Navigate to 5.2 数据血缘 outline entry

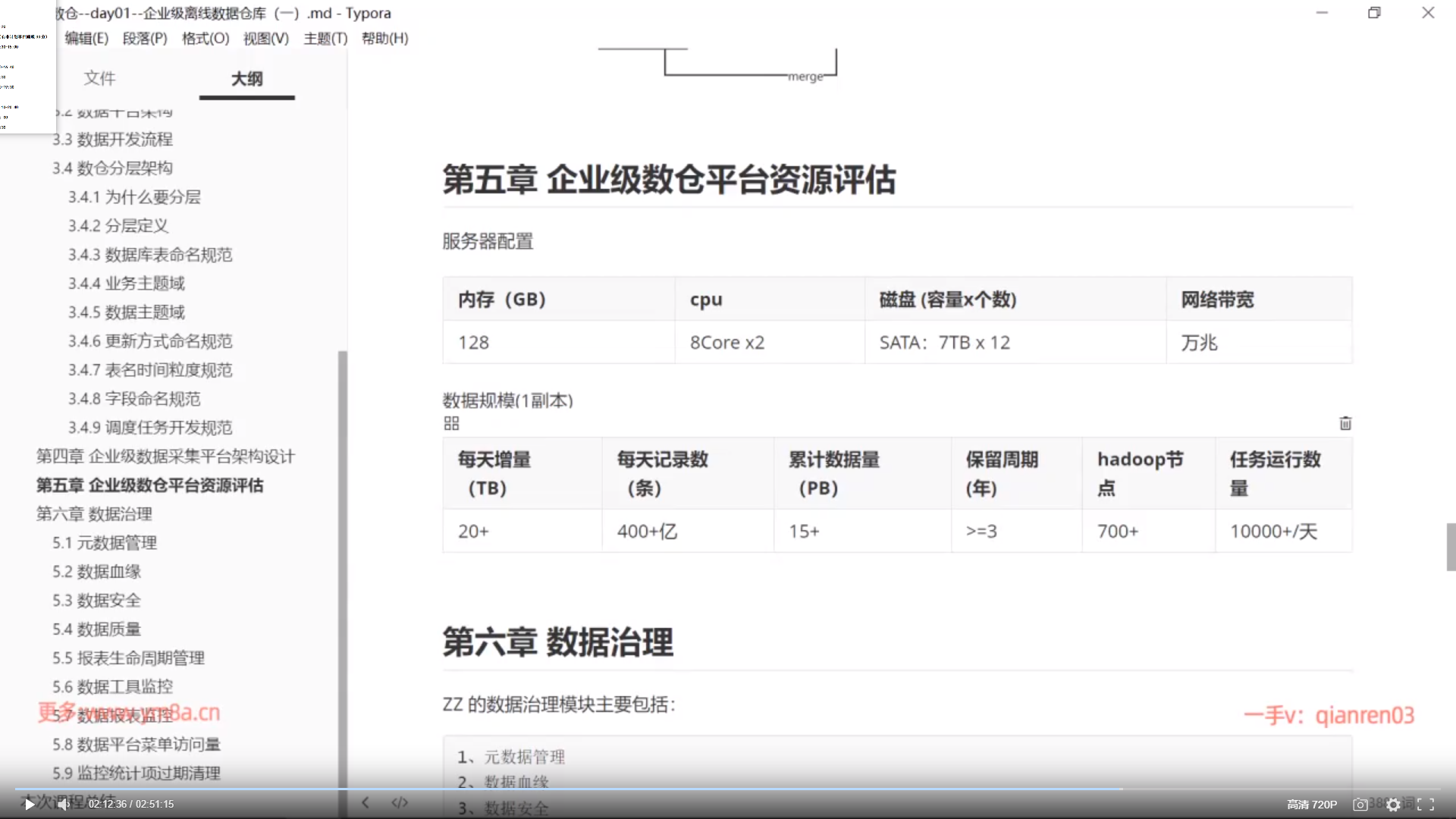tap(96, 572)
